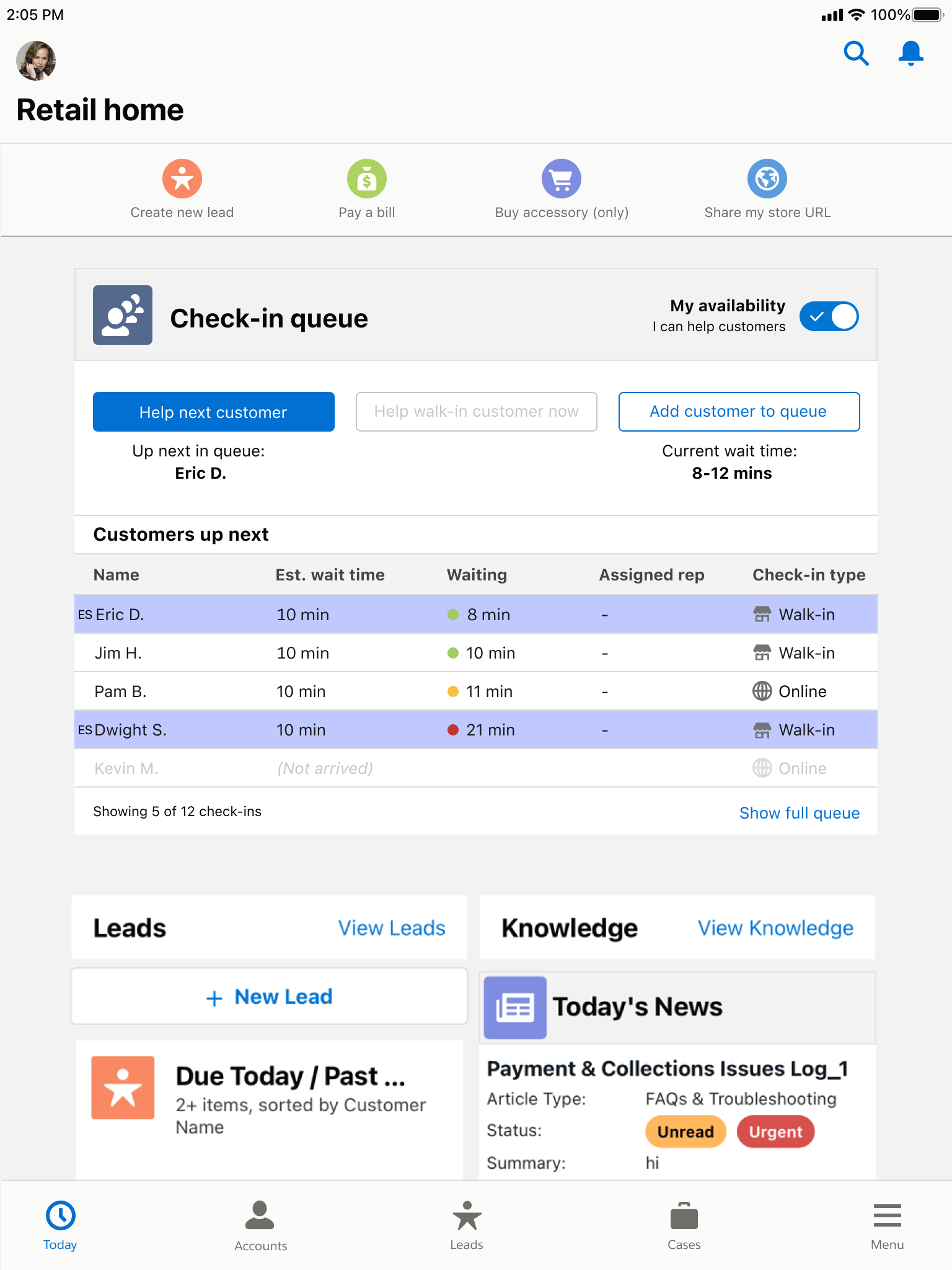Switch to the Leads tab
The width and height of the screenshot is (952, 1270).
467,1226
